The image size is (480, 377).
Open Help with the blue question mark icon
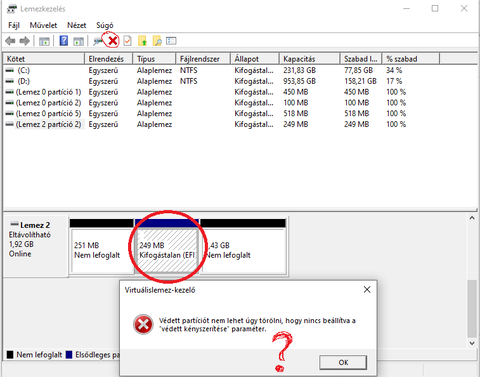(63, 41)
